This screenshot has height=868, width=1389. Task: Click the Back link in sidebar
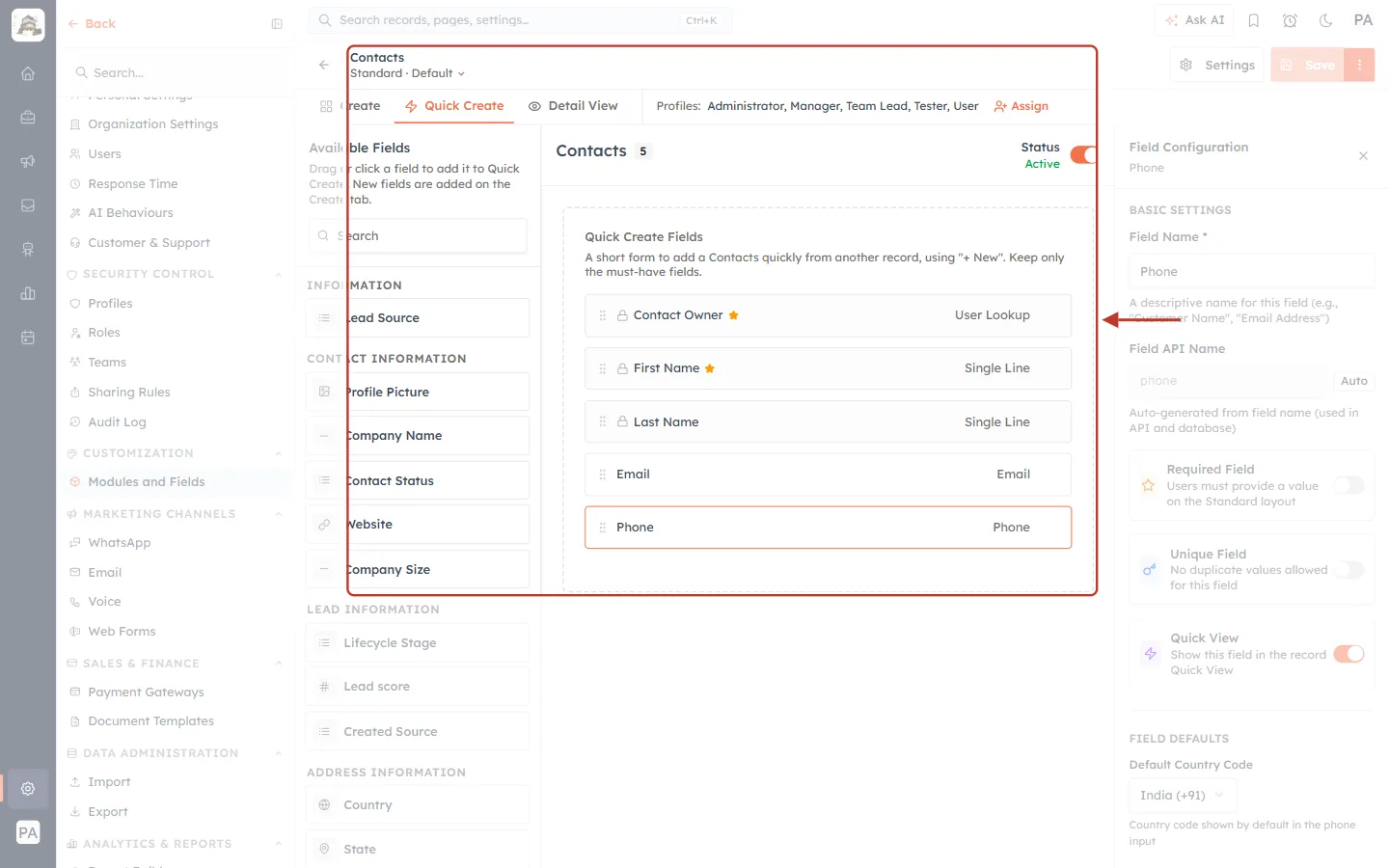[x=92, y=24]
